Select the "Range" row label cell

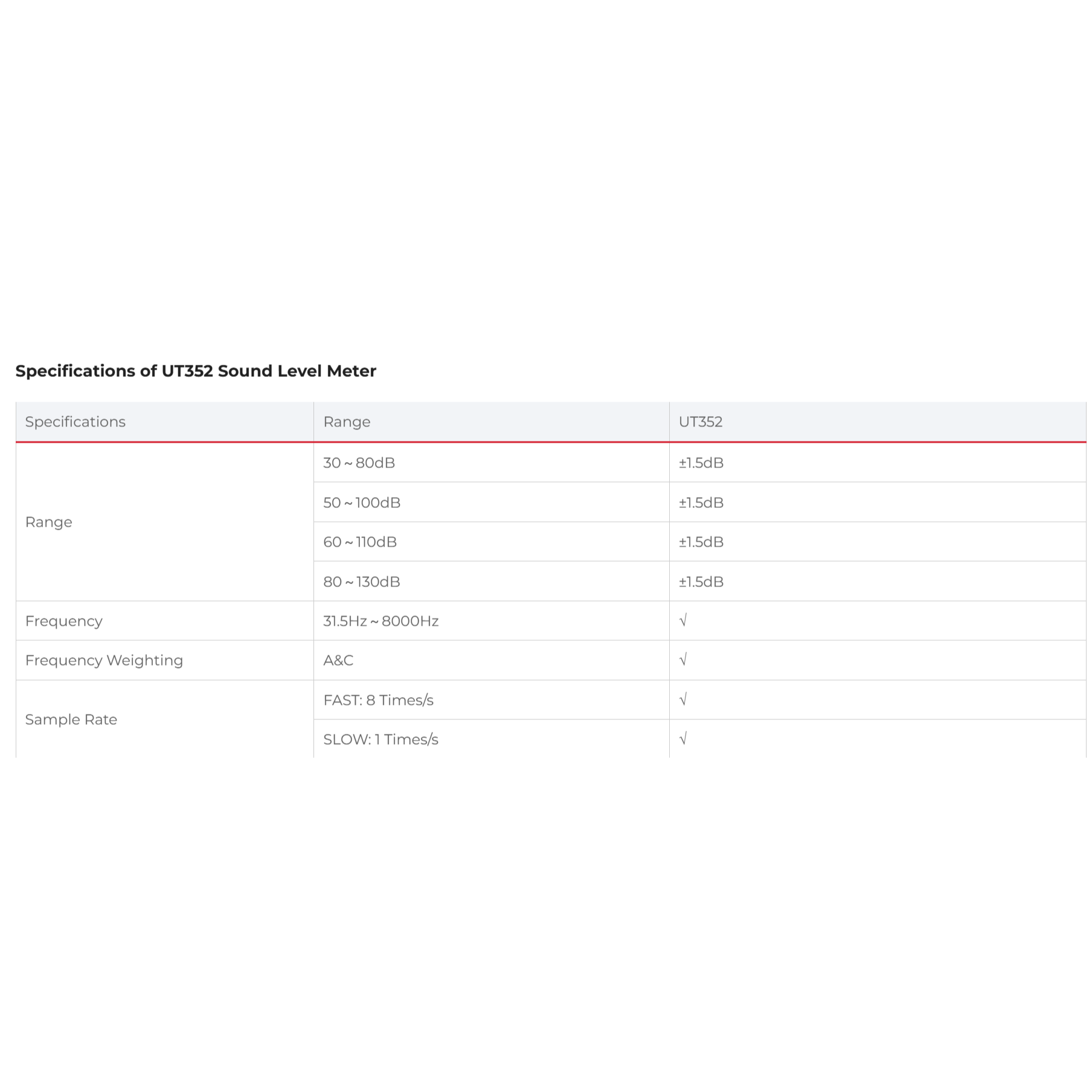(49, 522)
